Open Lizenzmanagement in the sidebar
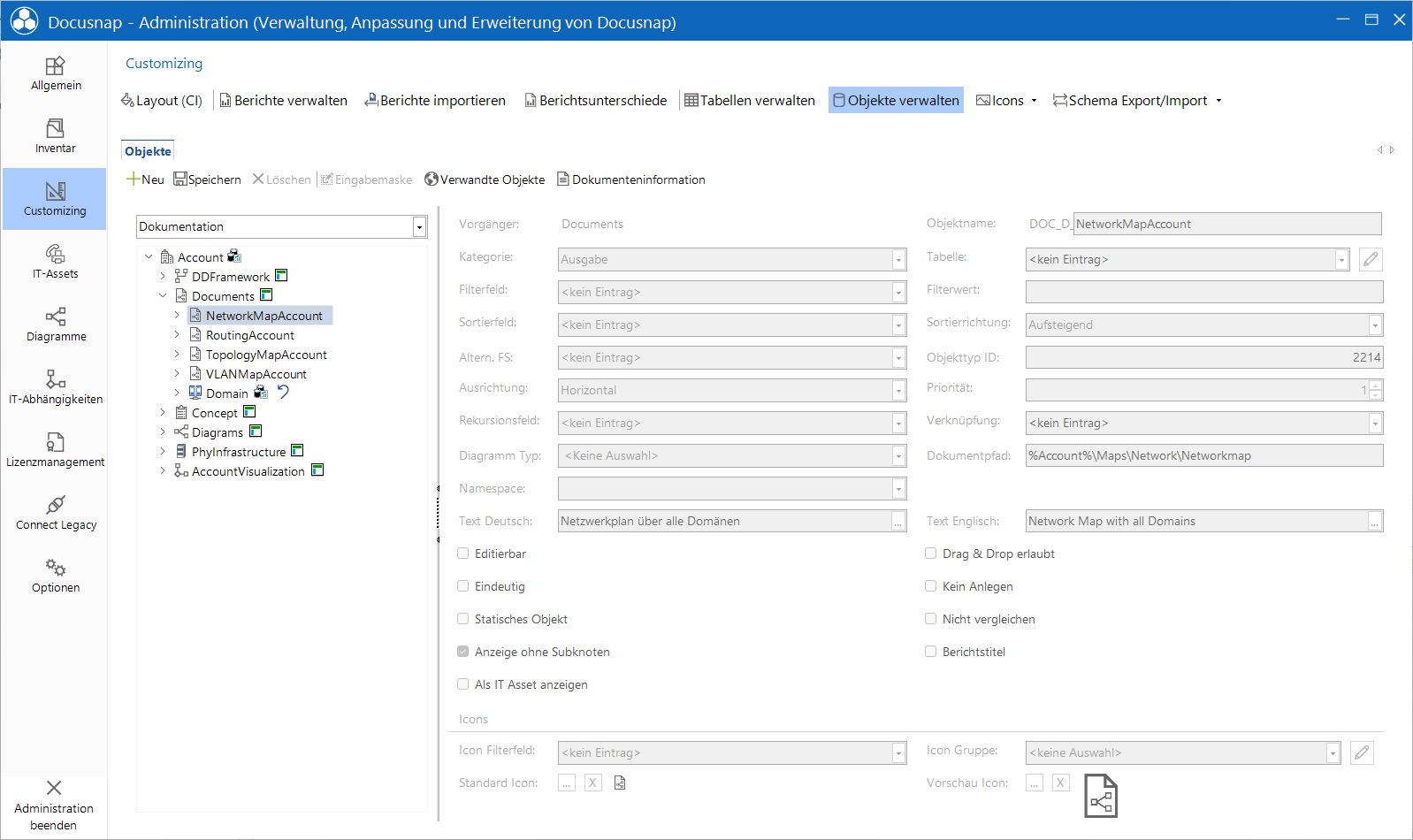This screenshot has width=1413, height=840. 55,450
